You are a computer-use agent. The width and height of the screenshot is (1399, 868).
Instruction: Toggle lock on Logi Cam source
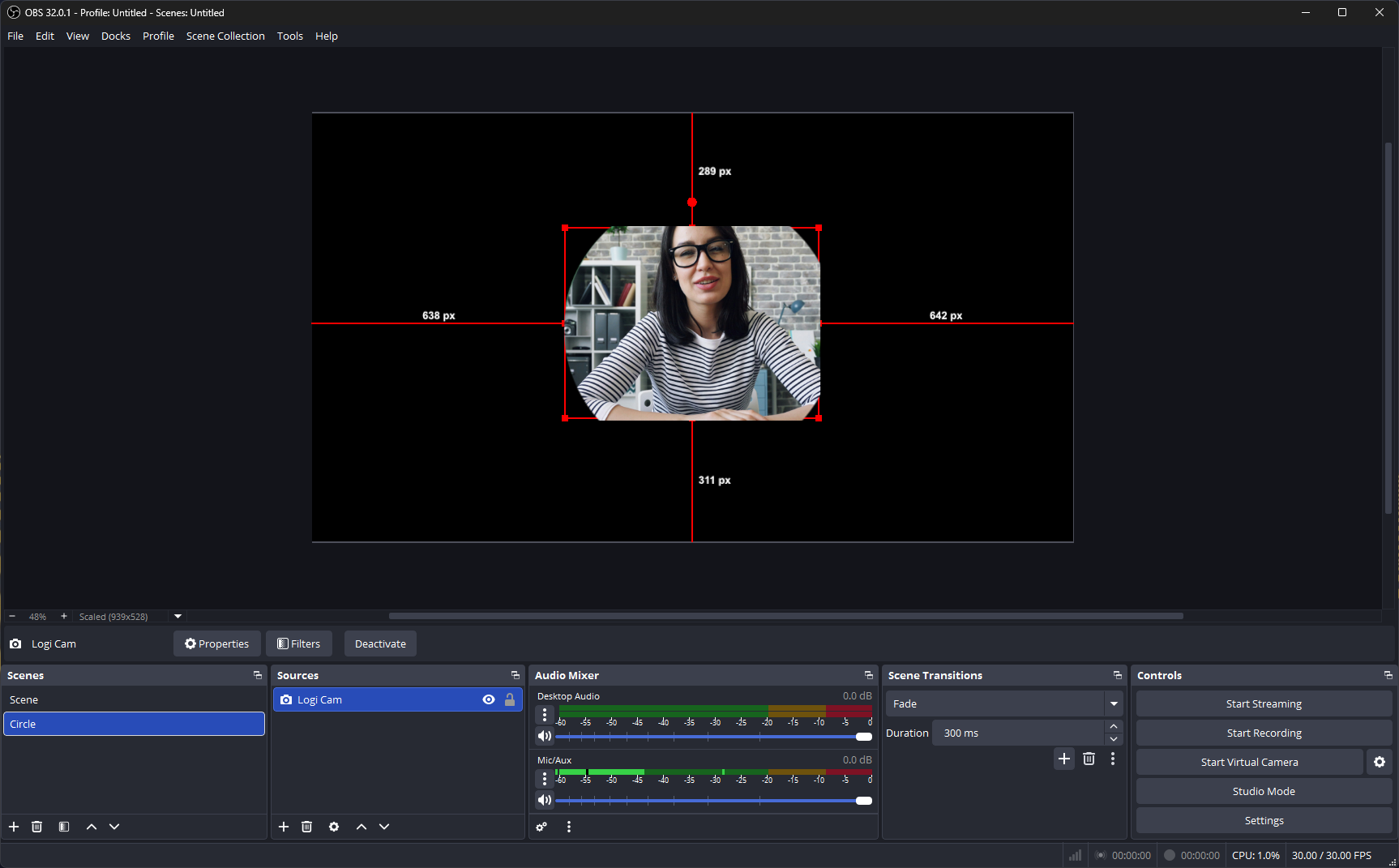pyautogui.click(x=510, y=699)
